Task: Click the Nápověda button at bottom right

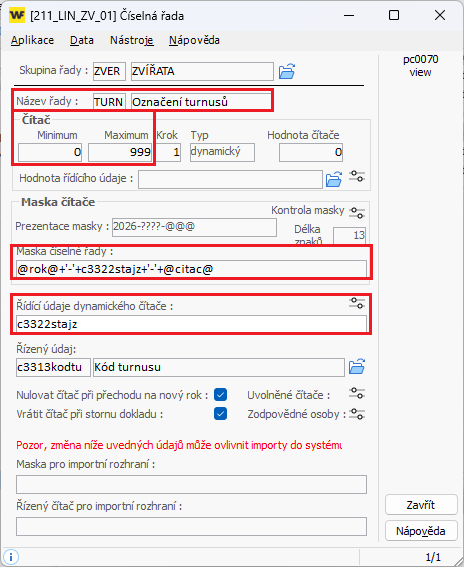Action: coord(421,531)
